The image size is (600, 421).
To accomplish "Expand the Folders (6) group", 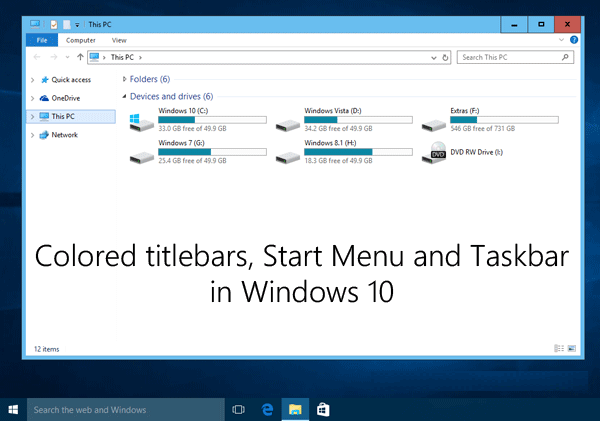I will pos(124,79).
